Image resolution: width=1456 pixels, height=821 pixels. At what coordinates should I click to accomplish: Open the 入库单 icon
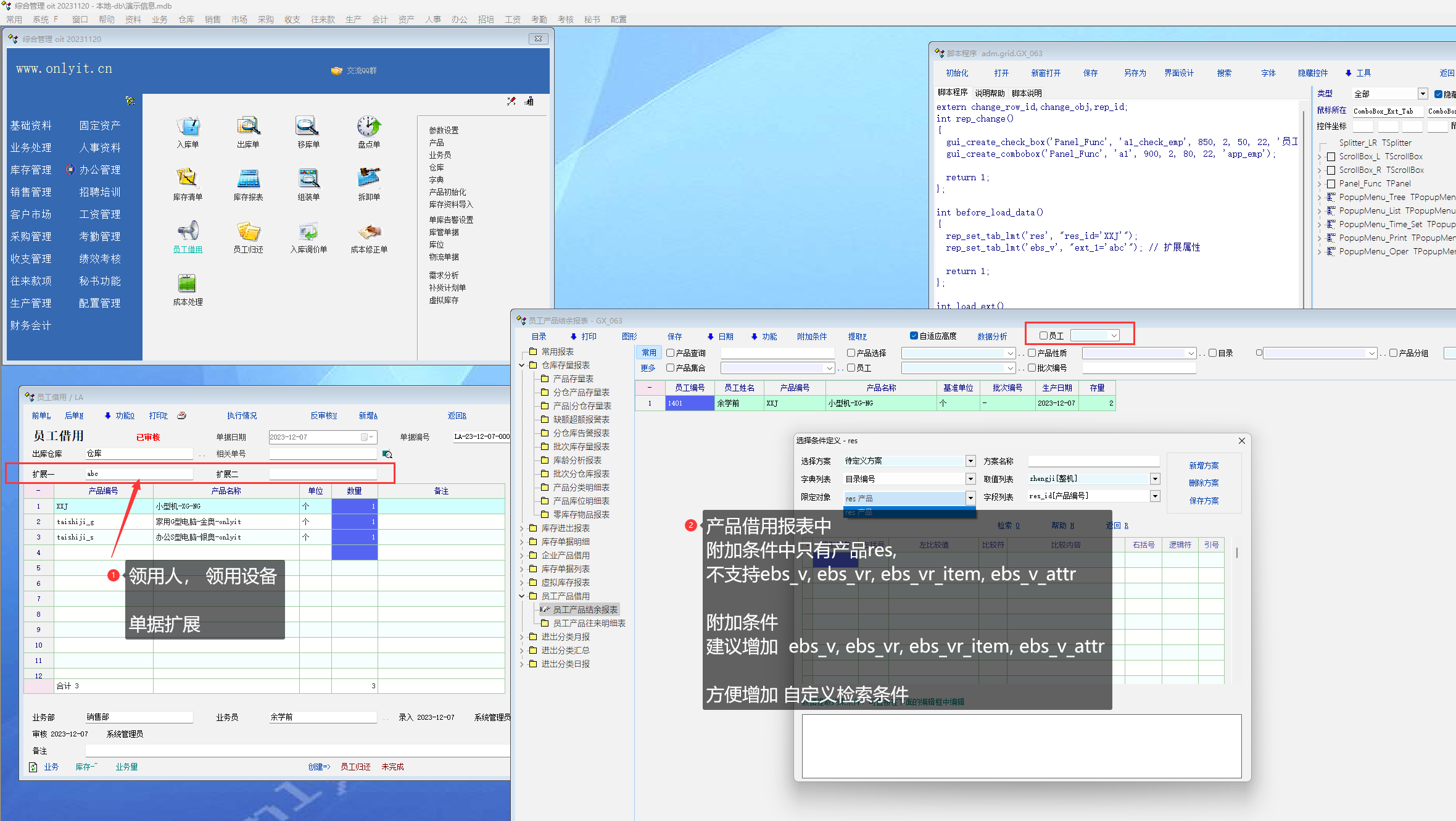coord(188,127)
